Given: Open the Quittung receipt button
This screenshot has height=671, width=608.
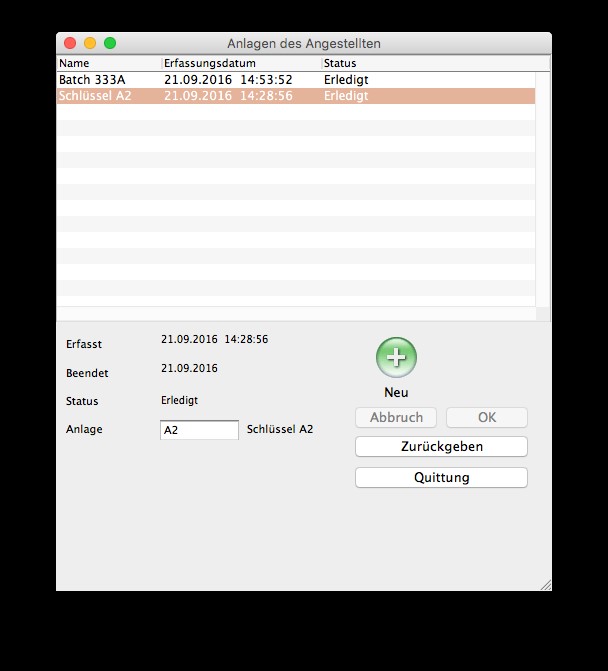Looking at the screenshot, I should (441, 477).
